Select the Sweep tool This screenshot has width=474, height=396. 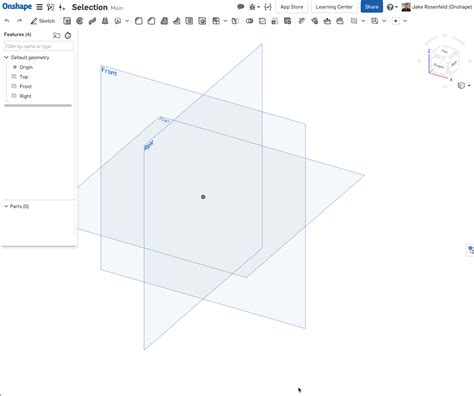pyautogui.click(x=92, y=21)
